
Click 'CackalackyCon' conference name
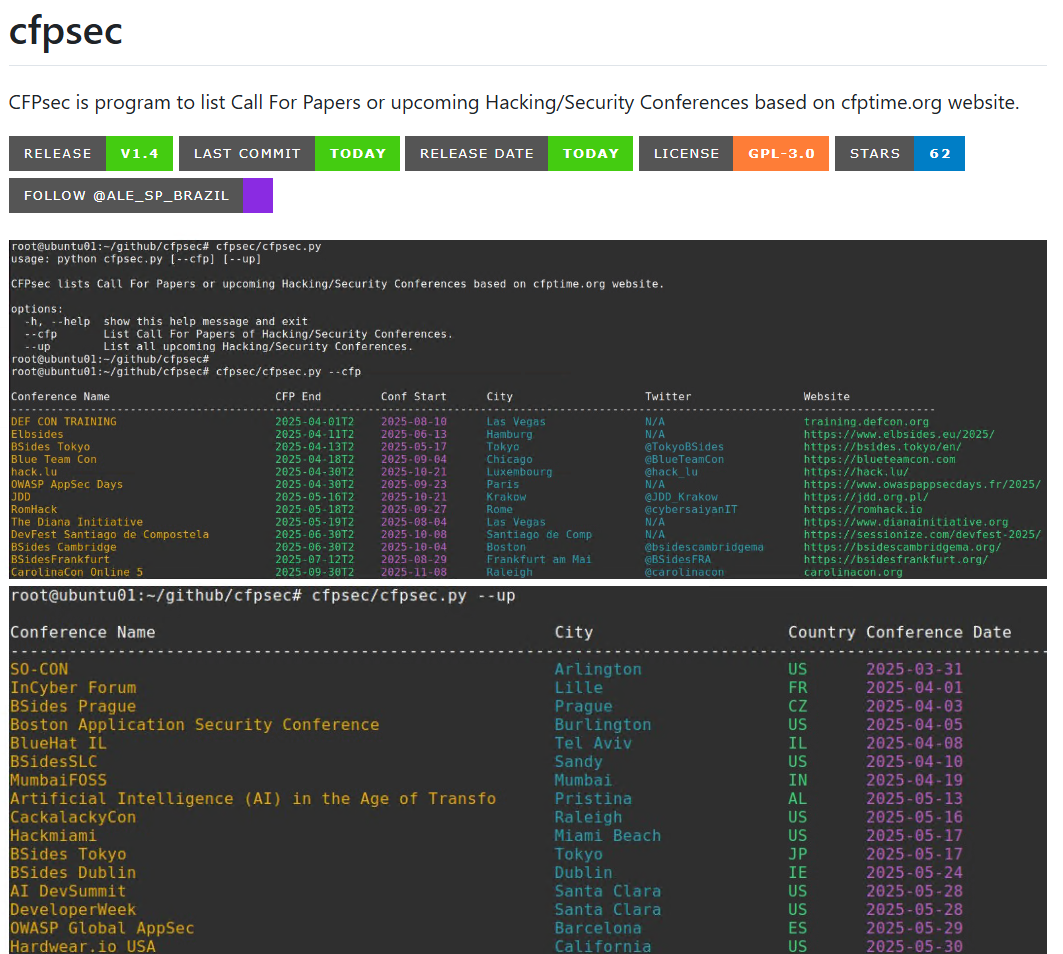pyautogui.click(x=73, y=817)
